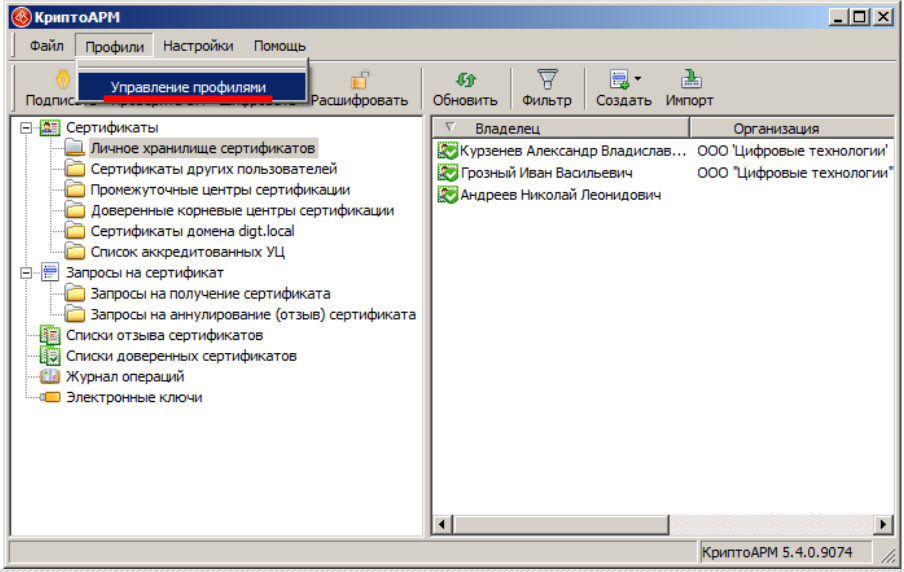Click certificate icon beside Курзенев Александр
The height and width of the screenshot is (572, 904).
447,151
